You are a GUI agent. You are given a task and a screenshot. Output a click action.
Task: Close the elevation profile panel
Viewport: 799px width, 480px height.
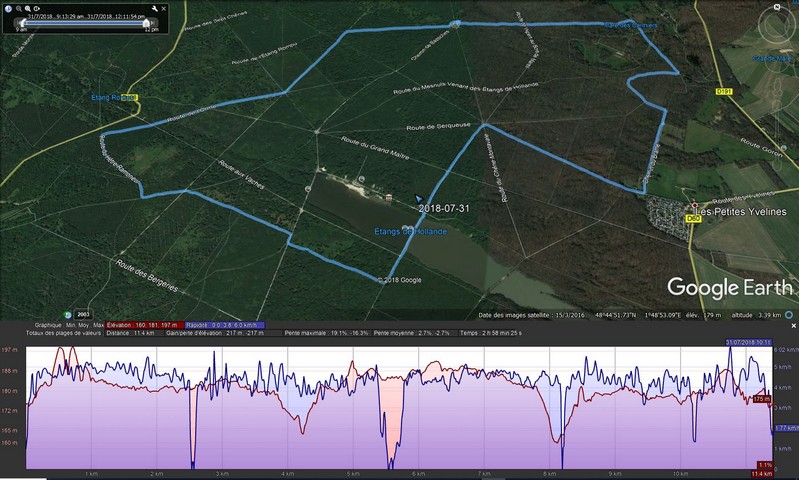pyautogui.click(x=793, y=325)
